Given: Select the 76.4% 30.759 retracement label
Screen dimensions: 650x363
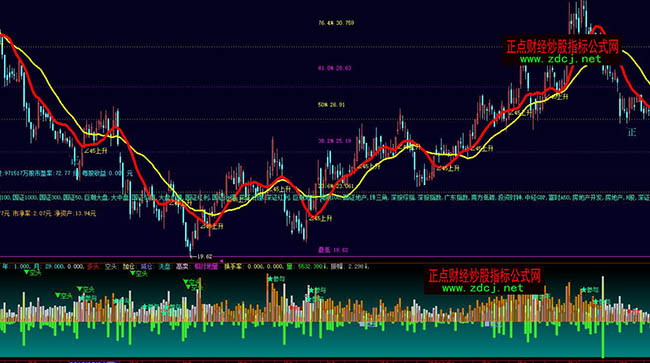Looking at the screenshot, I should pos(336,23).
